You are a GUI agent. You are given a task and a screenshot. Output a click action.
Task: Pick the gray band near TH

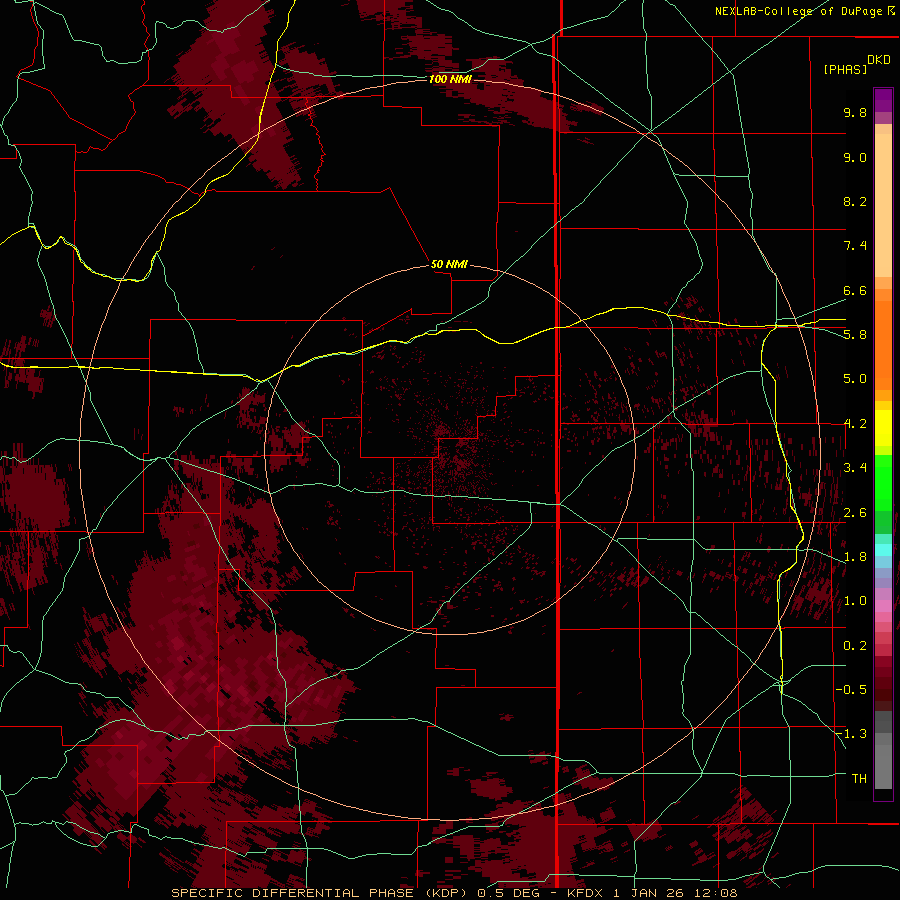883,766
